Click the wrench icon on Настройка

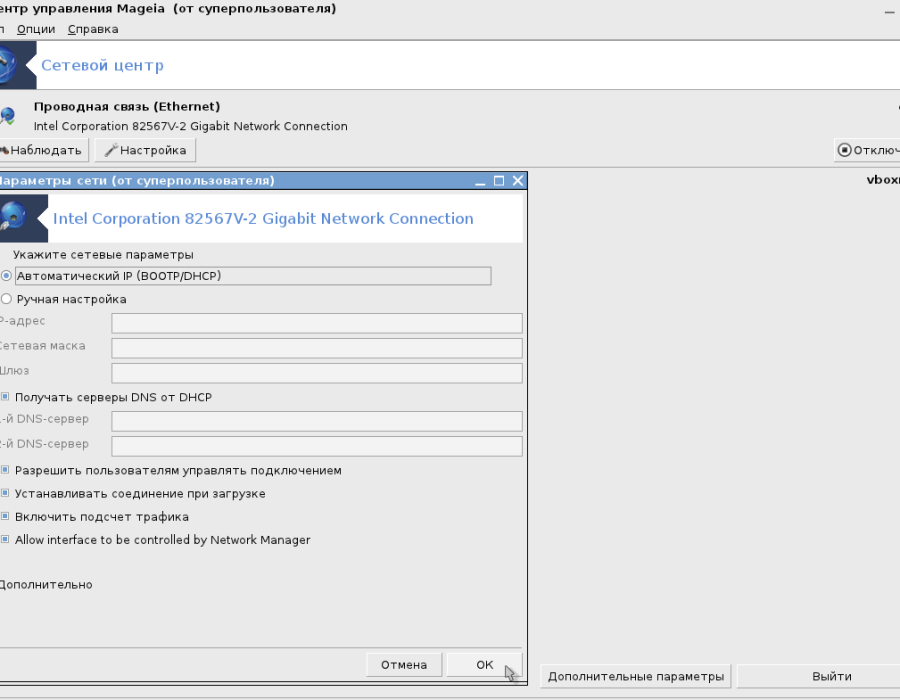[x=111, y=150]
